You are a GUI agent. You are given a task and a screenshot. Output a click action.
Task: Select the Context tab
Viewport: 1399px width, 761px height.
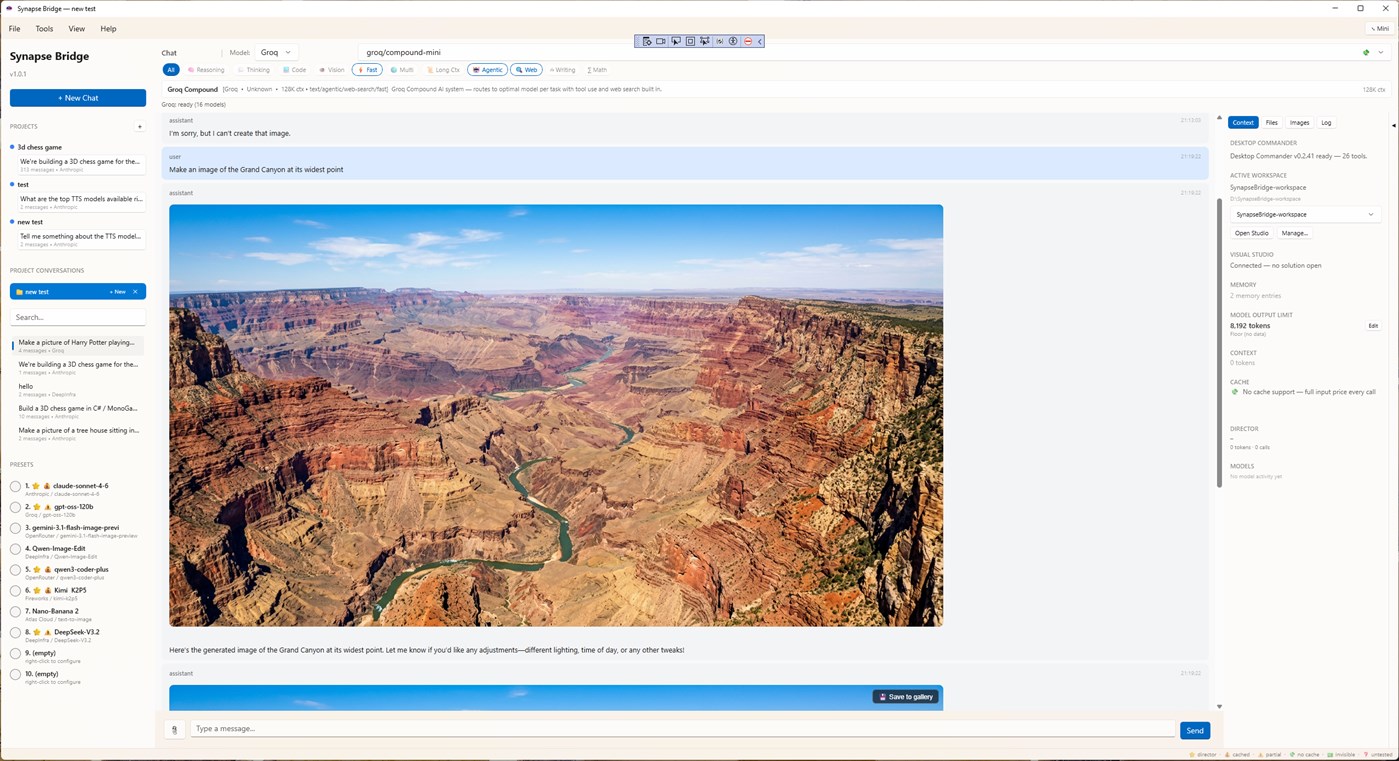[1243, 123]
